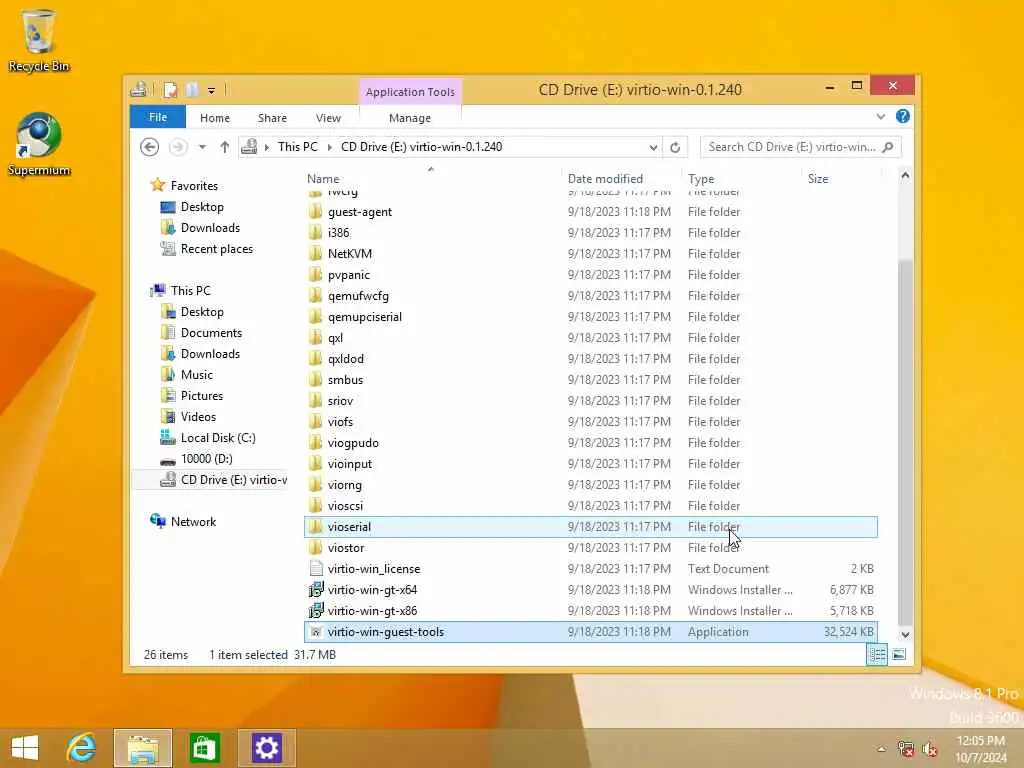Open Videos under This PC
The height and width of the screenshot is (768, 1024).
tap(199, 417)
